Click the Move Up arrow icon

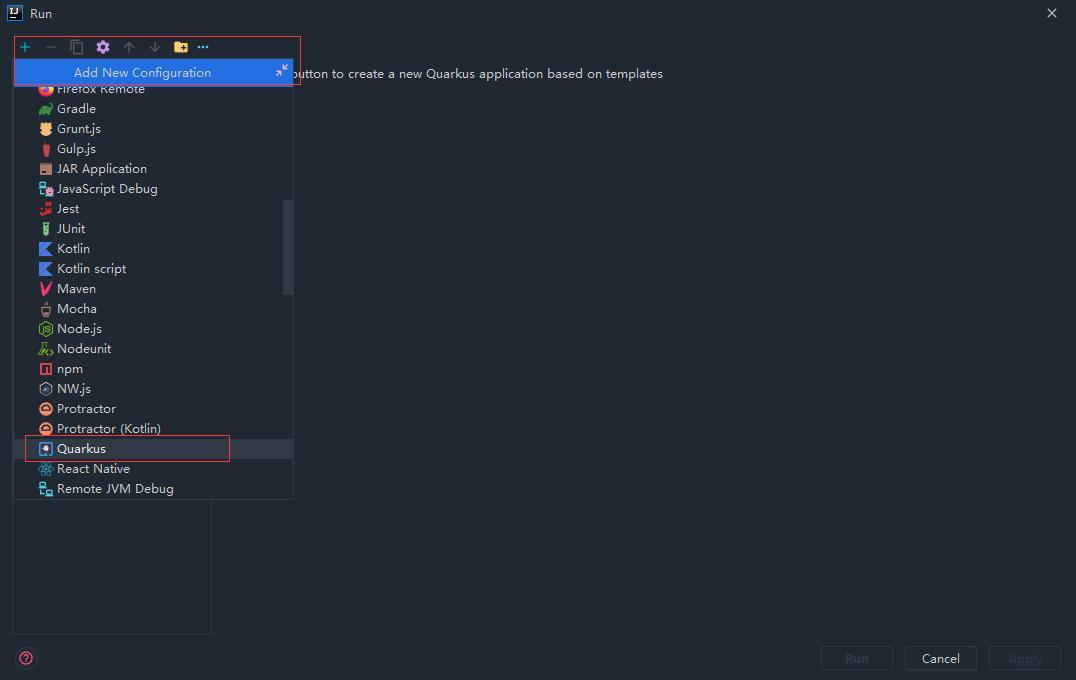click(129, 47)
